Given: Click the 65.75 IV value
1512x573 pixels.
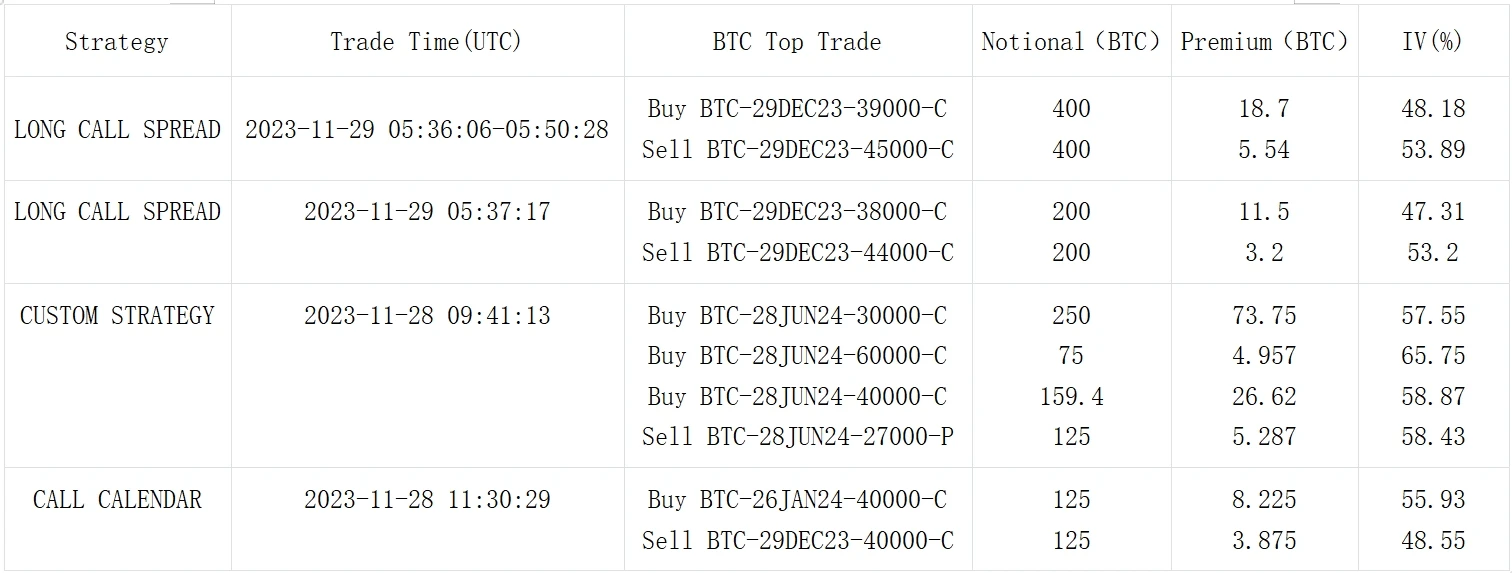Looking at the screenshot, I should point(1433,356).
